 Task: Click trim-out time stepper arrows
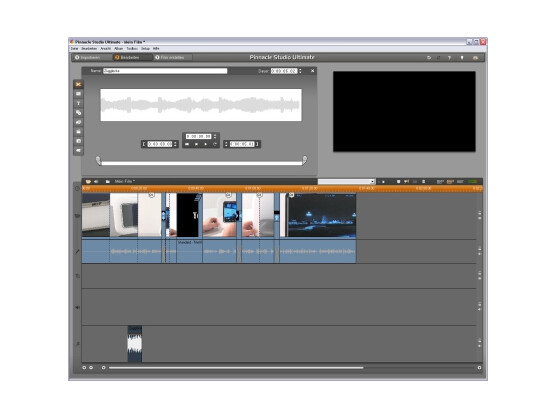(x=226, y=144)
